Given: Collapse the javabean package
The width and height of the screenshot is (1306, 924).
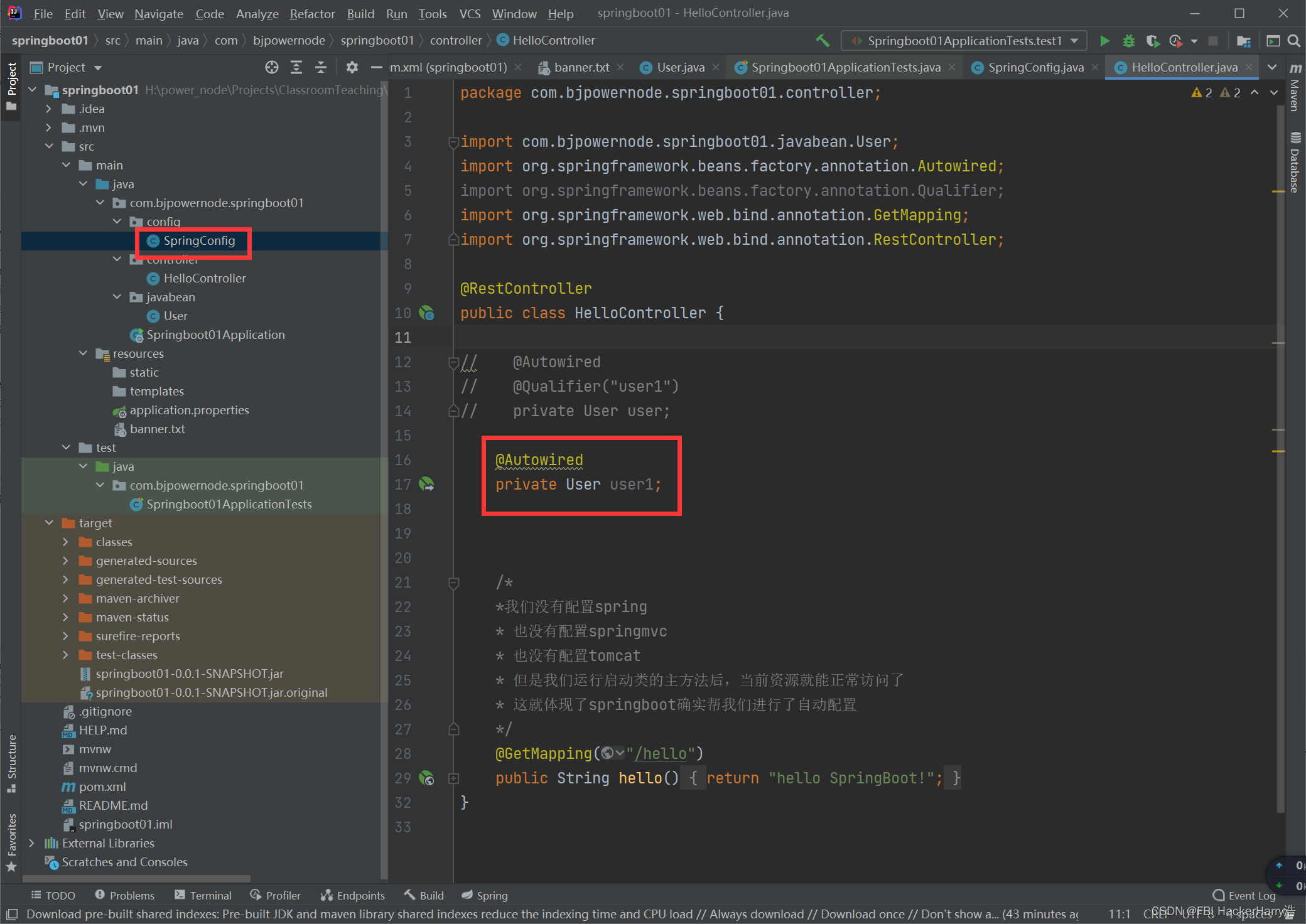Looking at the screenshot, I should pos(117,297).
